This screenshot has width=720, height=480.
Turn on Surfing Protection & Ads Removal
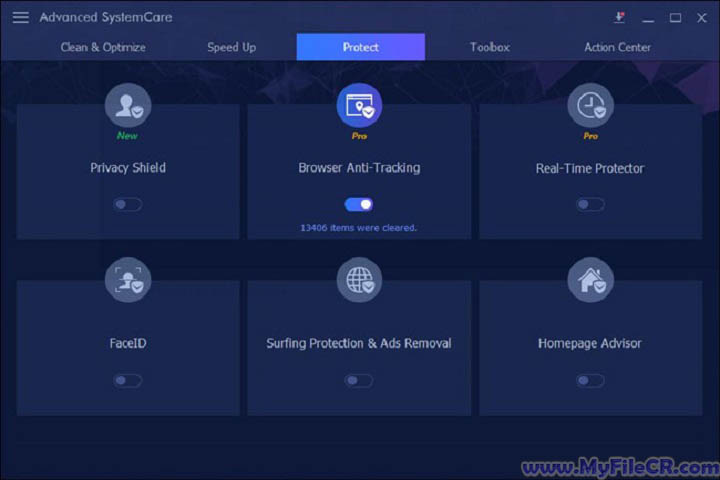tap(359, 380)
